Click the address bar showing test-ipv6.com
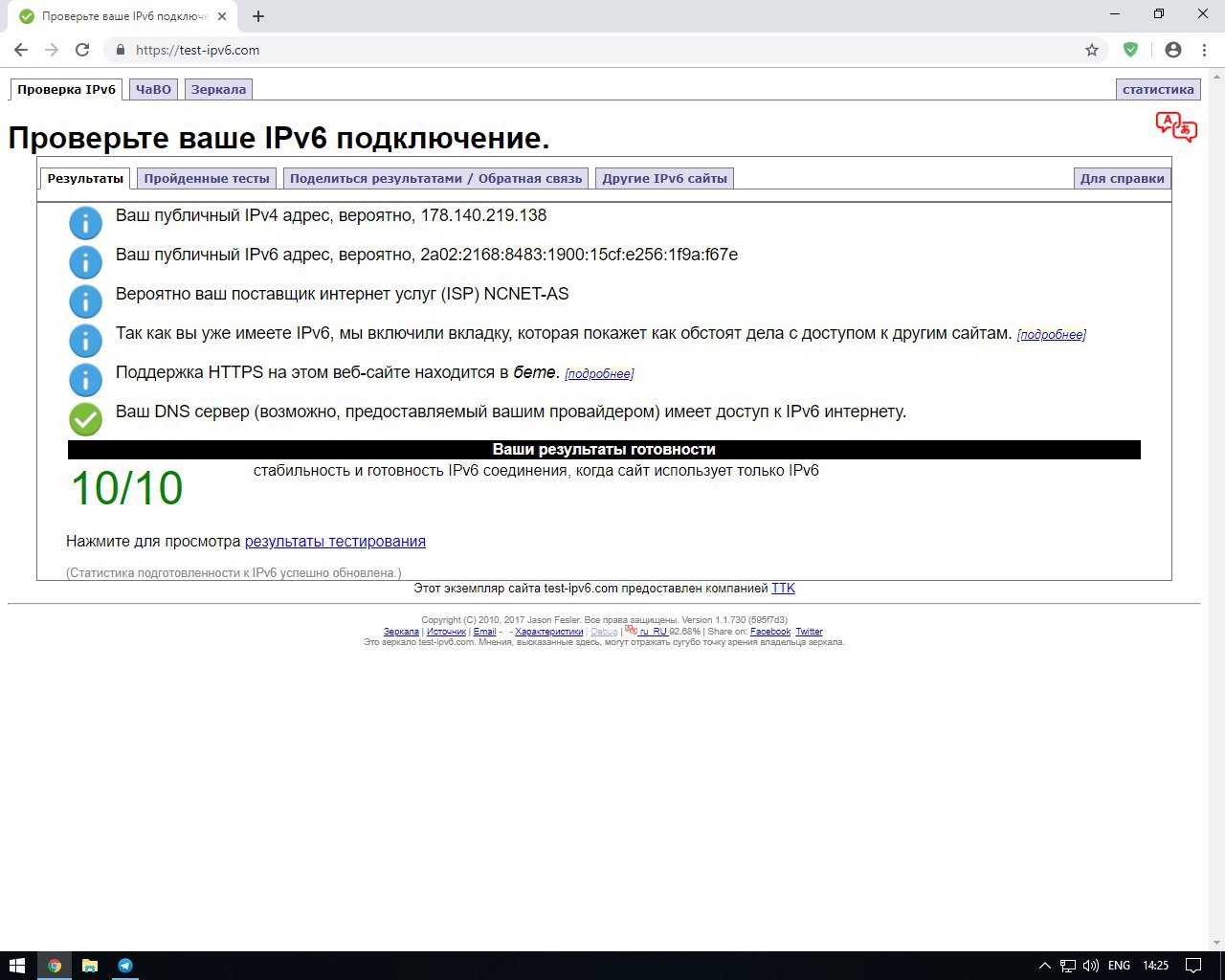Screen dimensions: 1225x980 tap(603, 50)
